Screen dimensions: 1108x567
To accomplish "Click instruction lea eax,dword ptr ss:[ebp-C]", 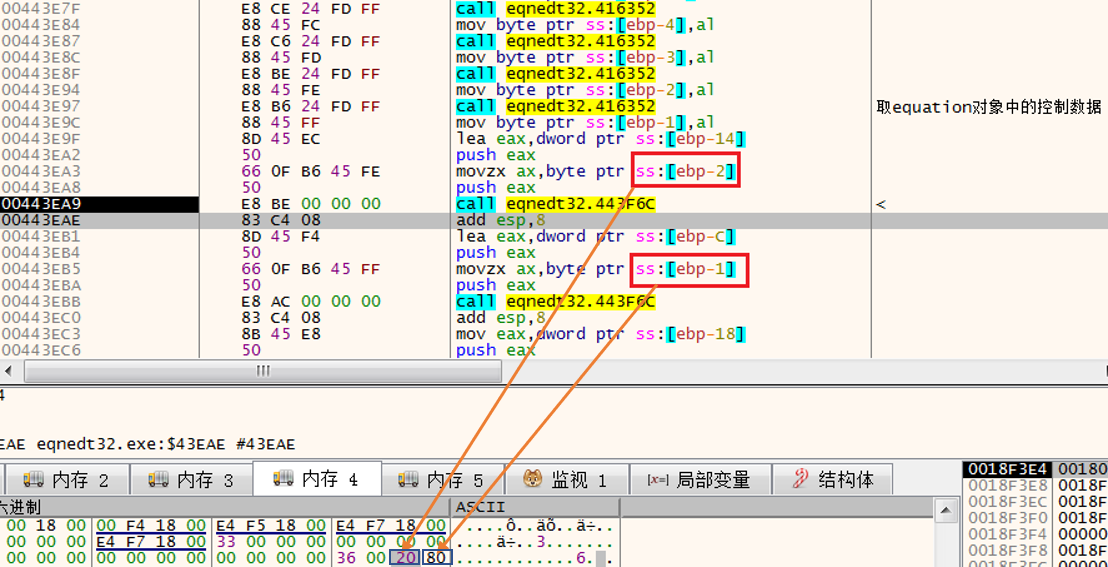I will [x=596, y=236].
